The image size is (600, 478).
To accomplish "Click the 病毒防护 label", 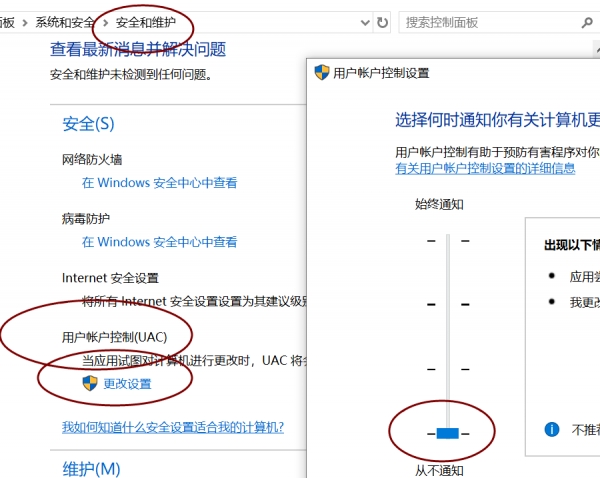I will pos(86,219).
